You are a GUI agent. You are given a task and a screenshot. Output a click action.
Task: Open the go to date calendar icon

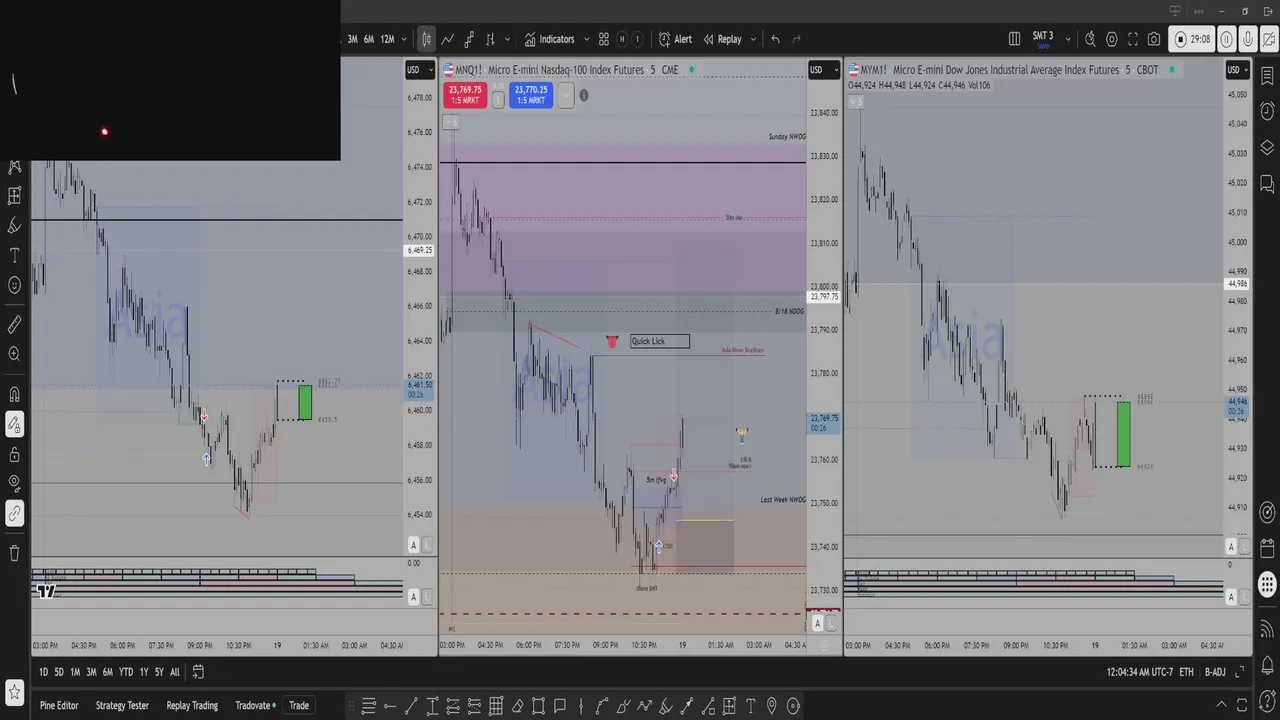coord(198,672)
